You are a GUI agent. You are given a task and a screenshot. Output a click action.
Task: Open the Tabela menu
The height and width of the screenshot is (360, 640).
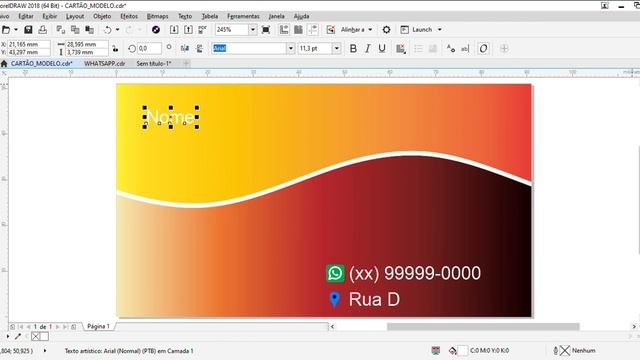click(210, 16)
